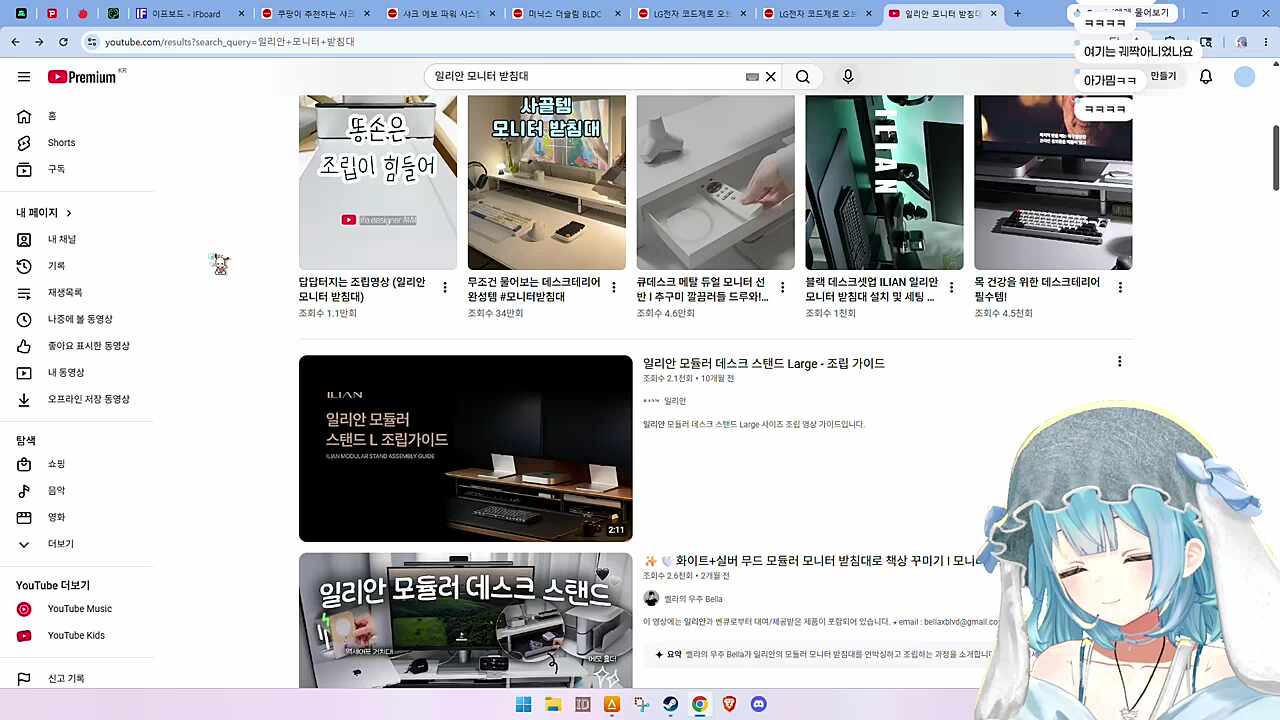Click the search magnifier button
The width and height of the screenshot is (1280, 720).
pyautogui.click(x=803, y=77)
